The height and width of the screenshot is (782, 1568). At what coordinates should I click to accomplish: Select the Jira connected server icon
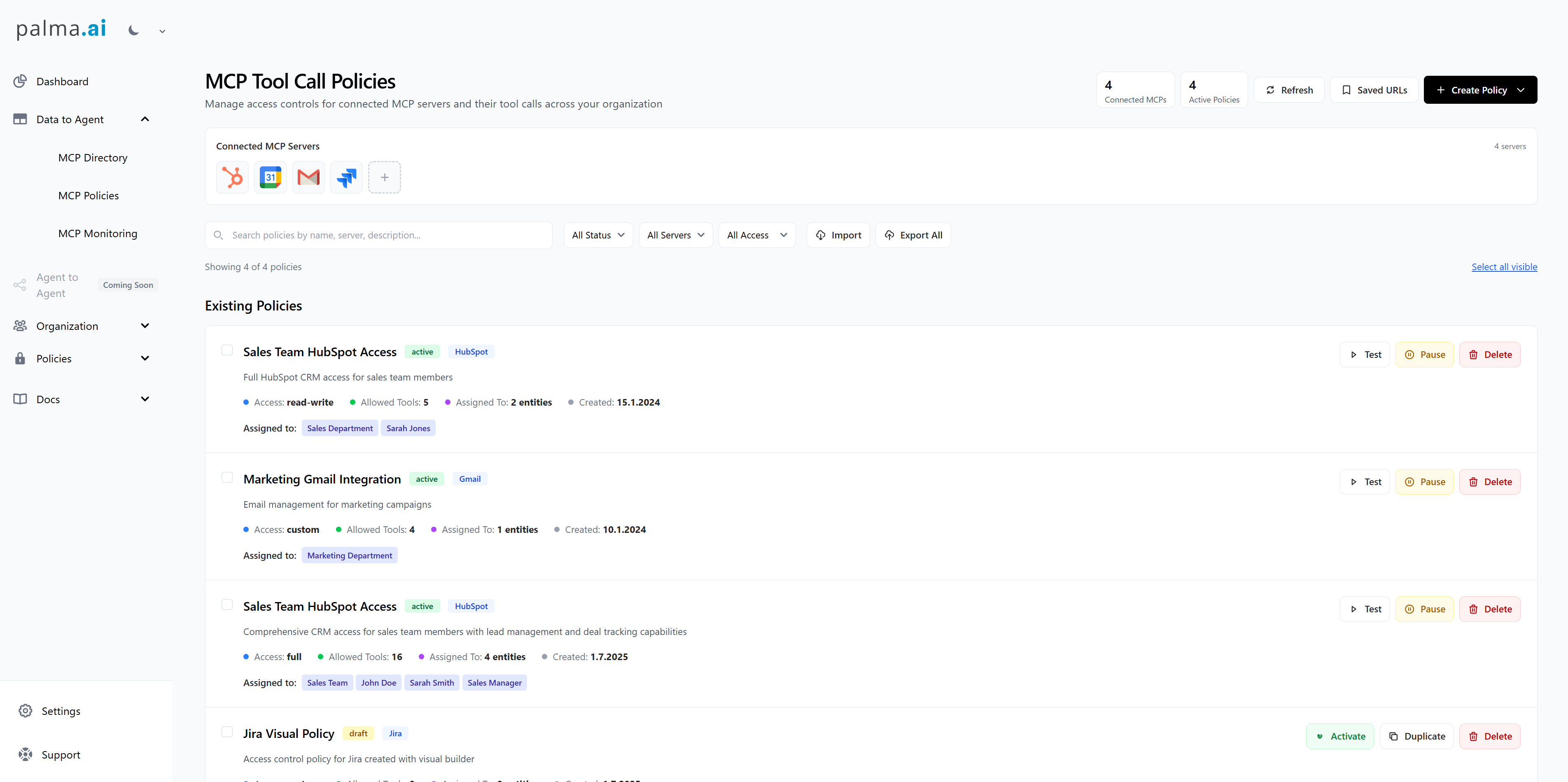click(x=346, y=177)
